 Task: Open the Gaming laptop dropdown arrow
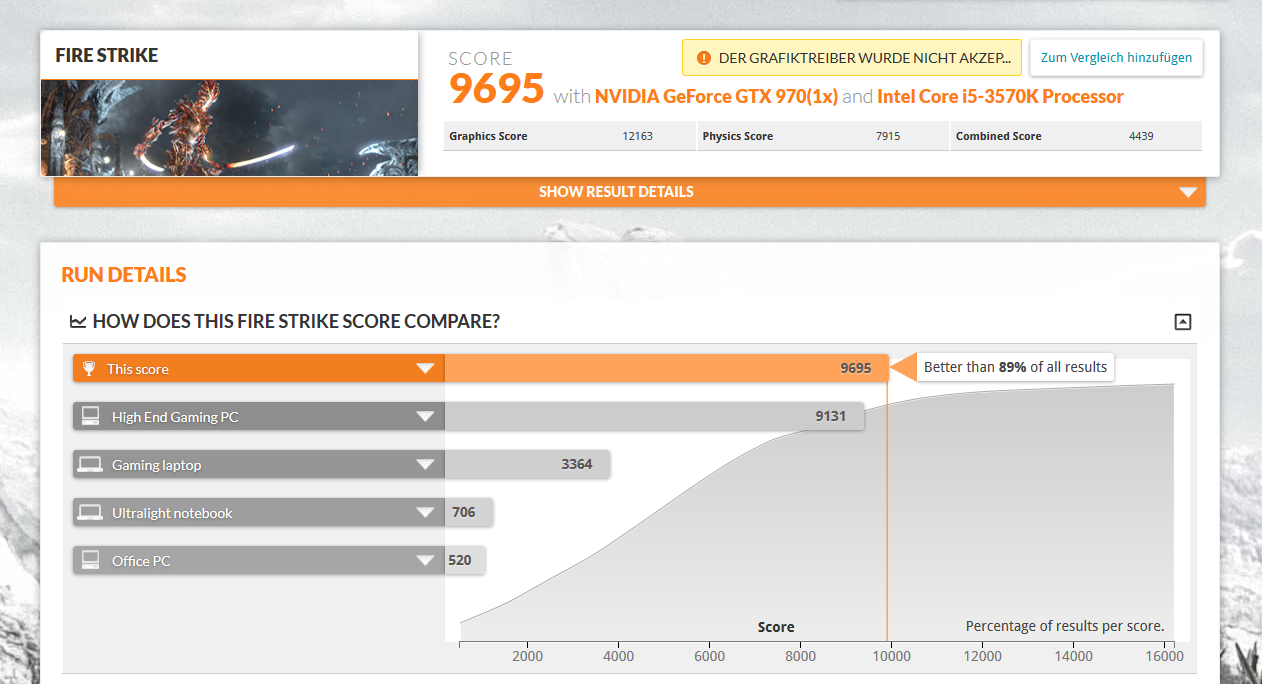pyautogui.click(x=425, y=465)
